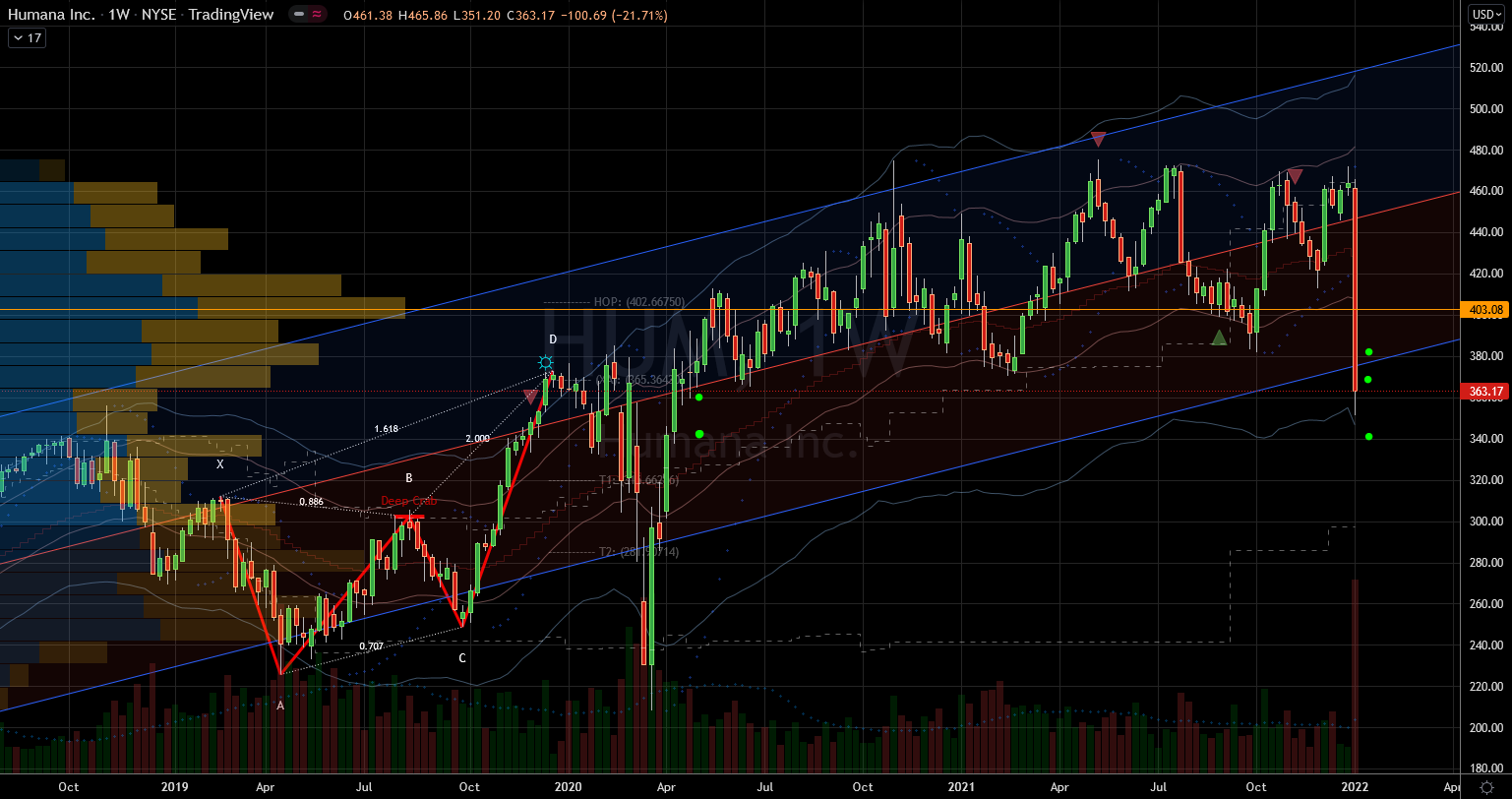Click the red Deep Crab pattern label
1512x799 pixels.
(408, 501)
